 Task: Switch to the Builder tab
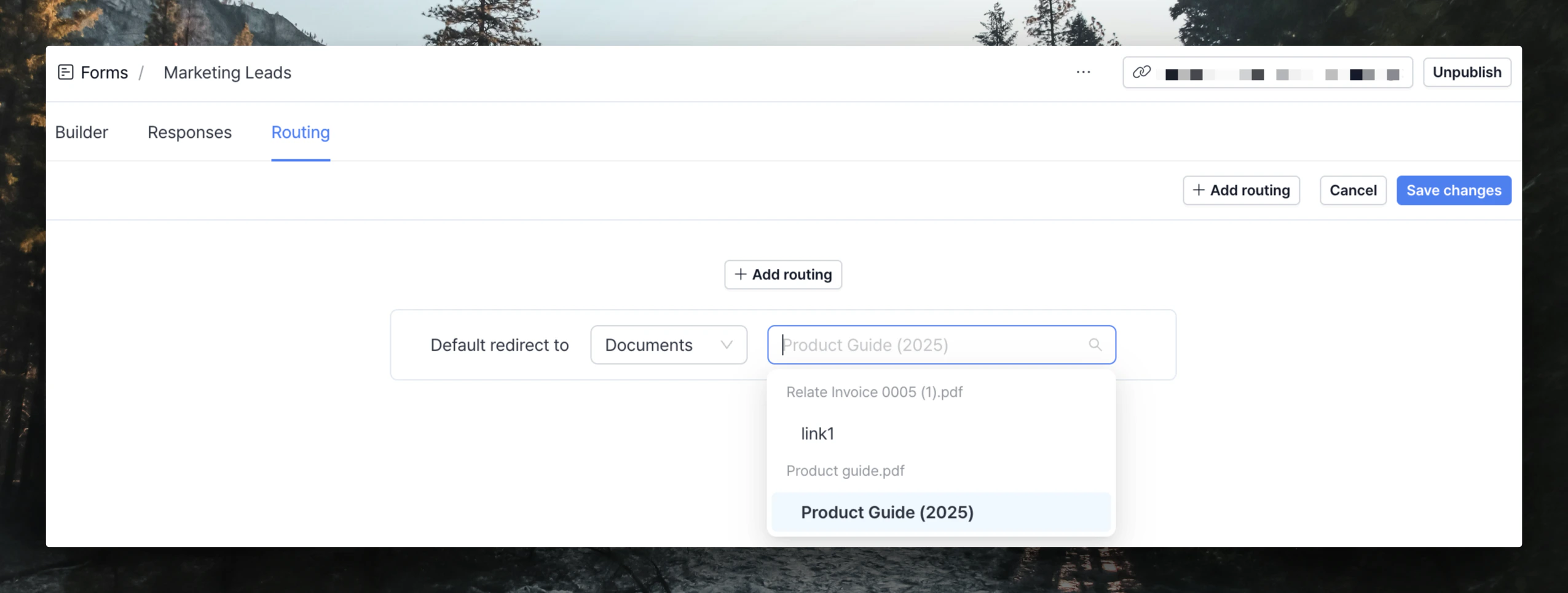81,132
